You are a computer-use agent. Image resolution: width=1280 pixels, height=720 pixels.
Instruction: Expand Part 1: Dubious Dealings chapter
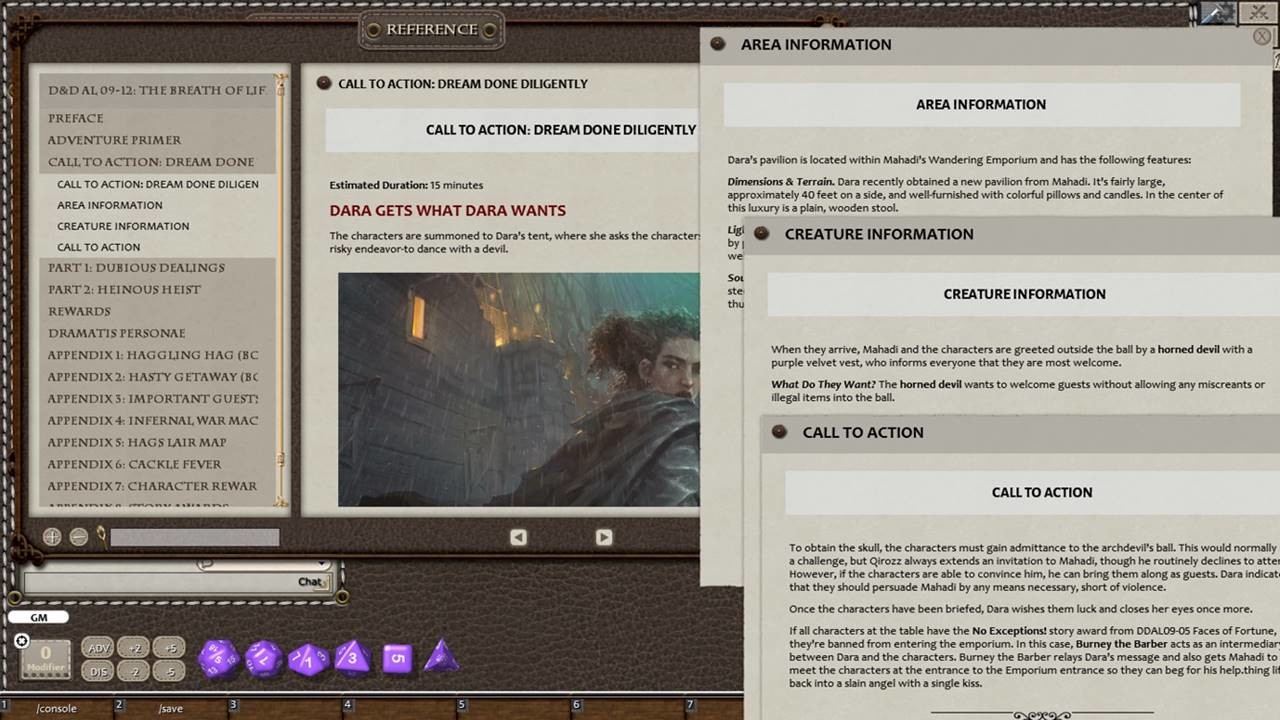[136, 268]
